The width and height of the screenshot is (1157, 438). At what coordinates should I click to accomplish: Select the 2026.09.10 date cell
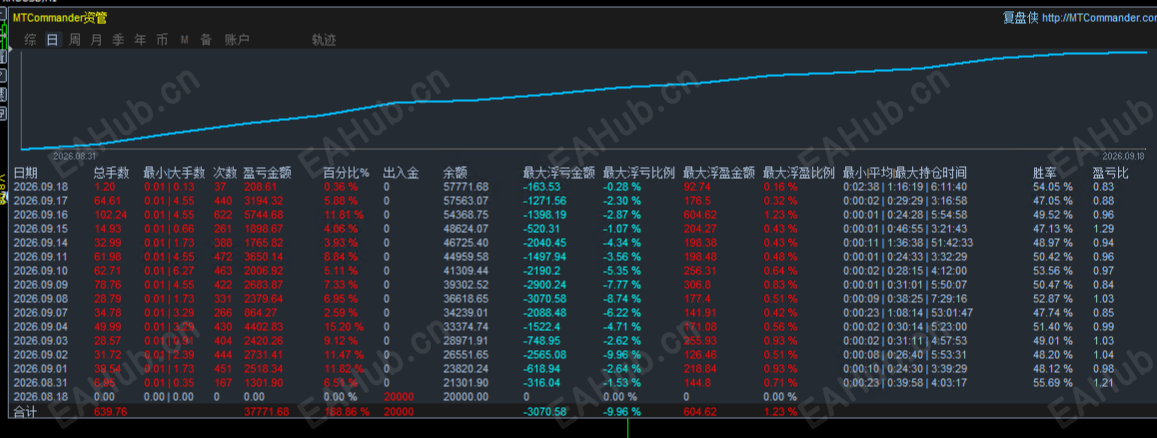click(41, 270)
